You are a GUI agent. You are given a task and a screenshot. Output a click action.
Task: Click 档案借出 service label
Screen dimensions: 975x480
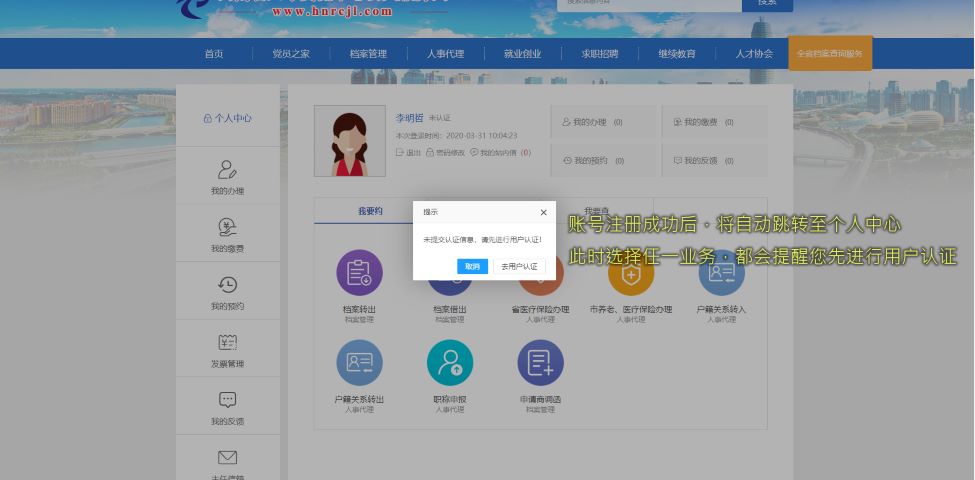(x=450, y=309)
